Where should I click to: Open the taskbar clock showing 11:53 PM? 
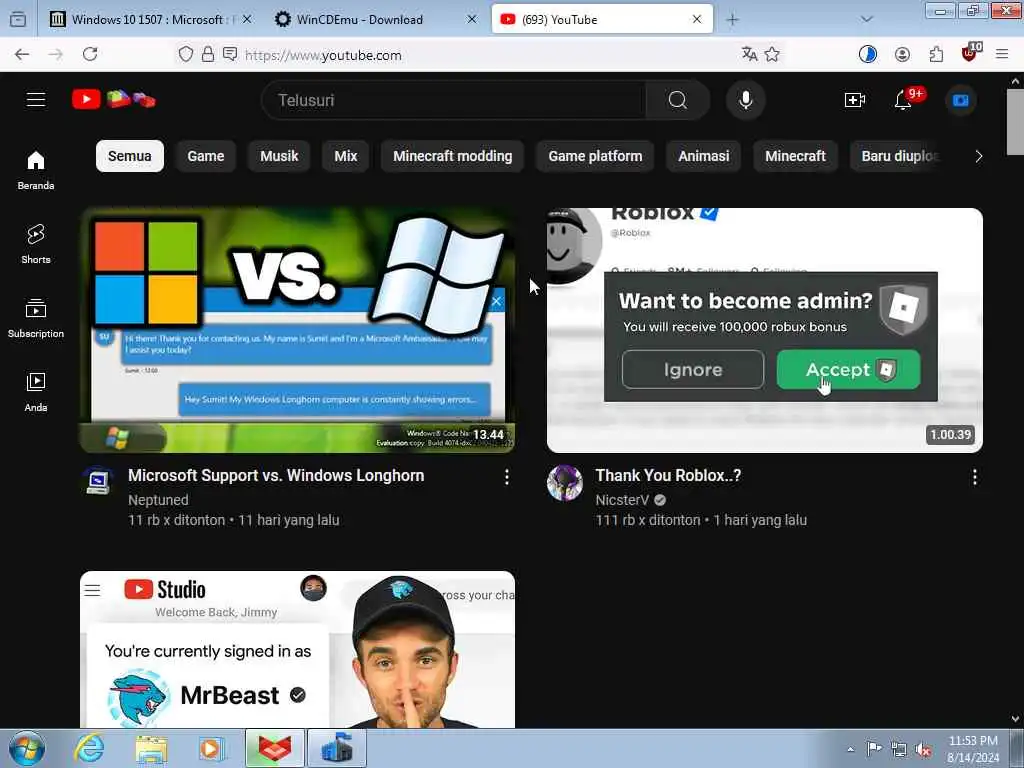pyautogui.click(x=973, y=748)
